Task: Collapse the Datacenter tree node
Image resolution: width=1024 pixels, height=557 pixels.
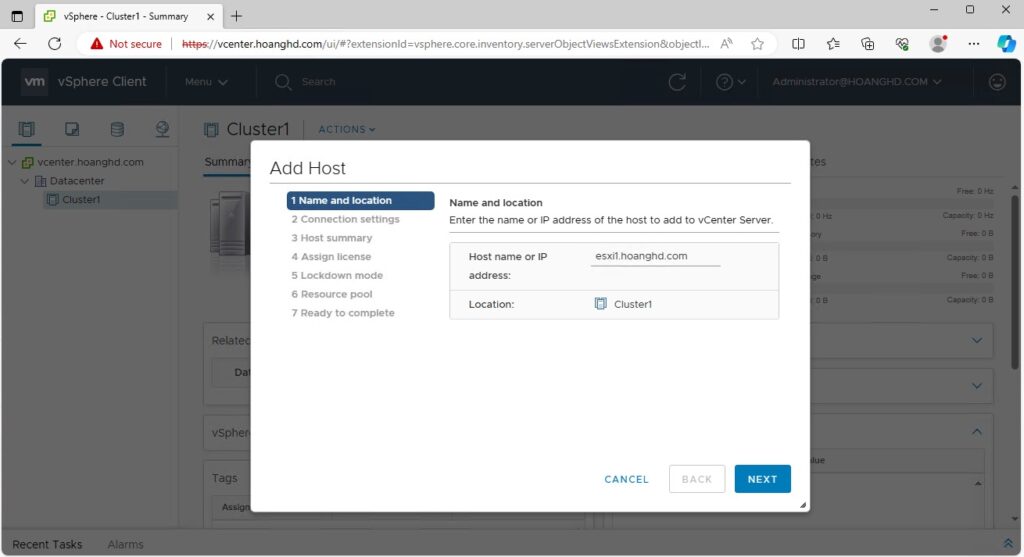Action: tap(25, 181)
